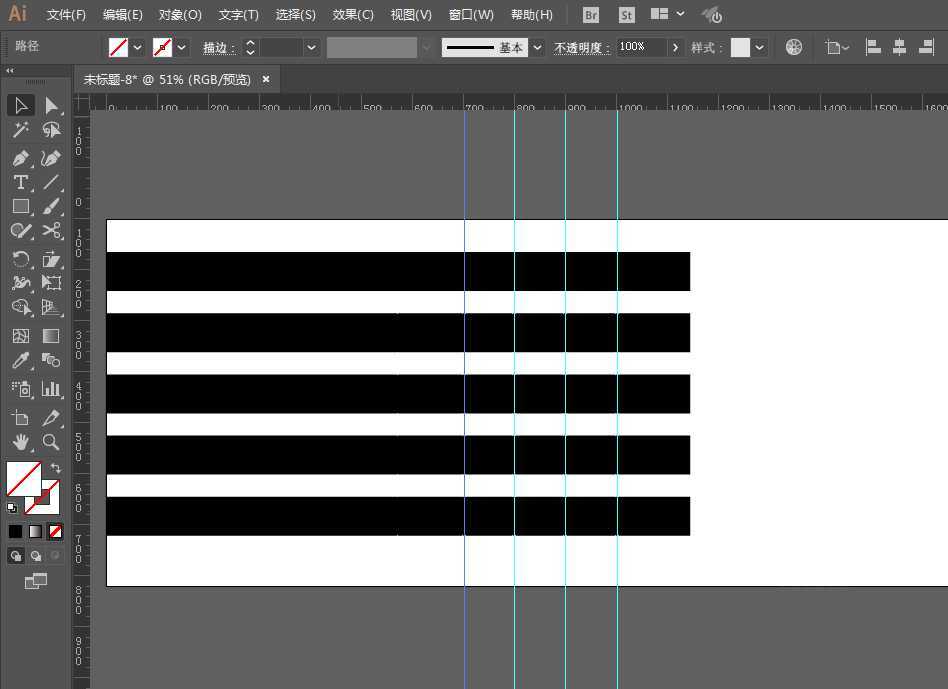Image resolution: width=948 pixels, height=689 pixels.
Task: Swap fill and stroke colors
Action: (x=56, y=468)
